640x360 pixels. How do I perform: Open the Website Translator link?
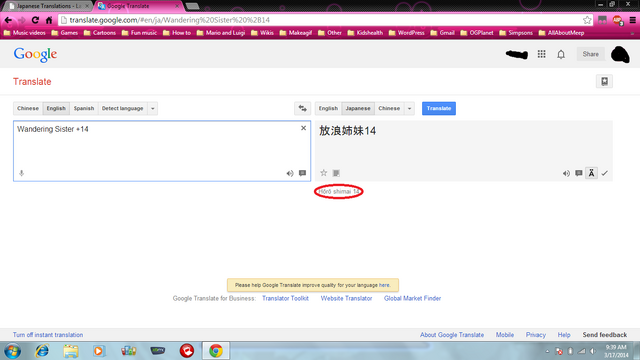pos(346,298)
